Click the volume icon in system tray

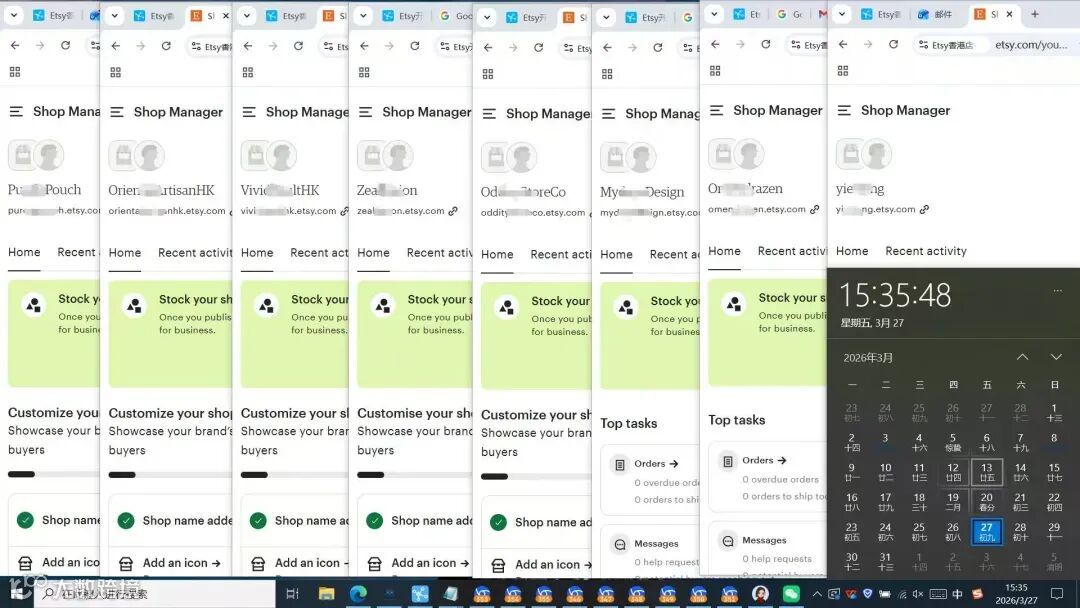point(918,594)
